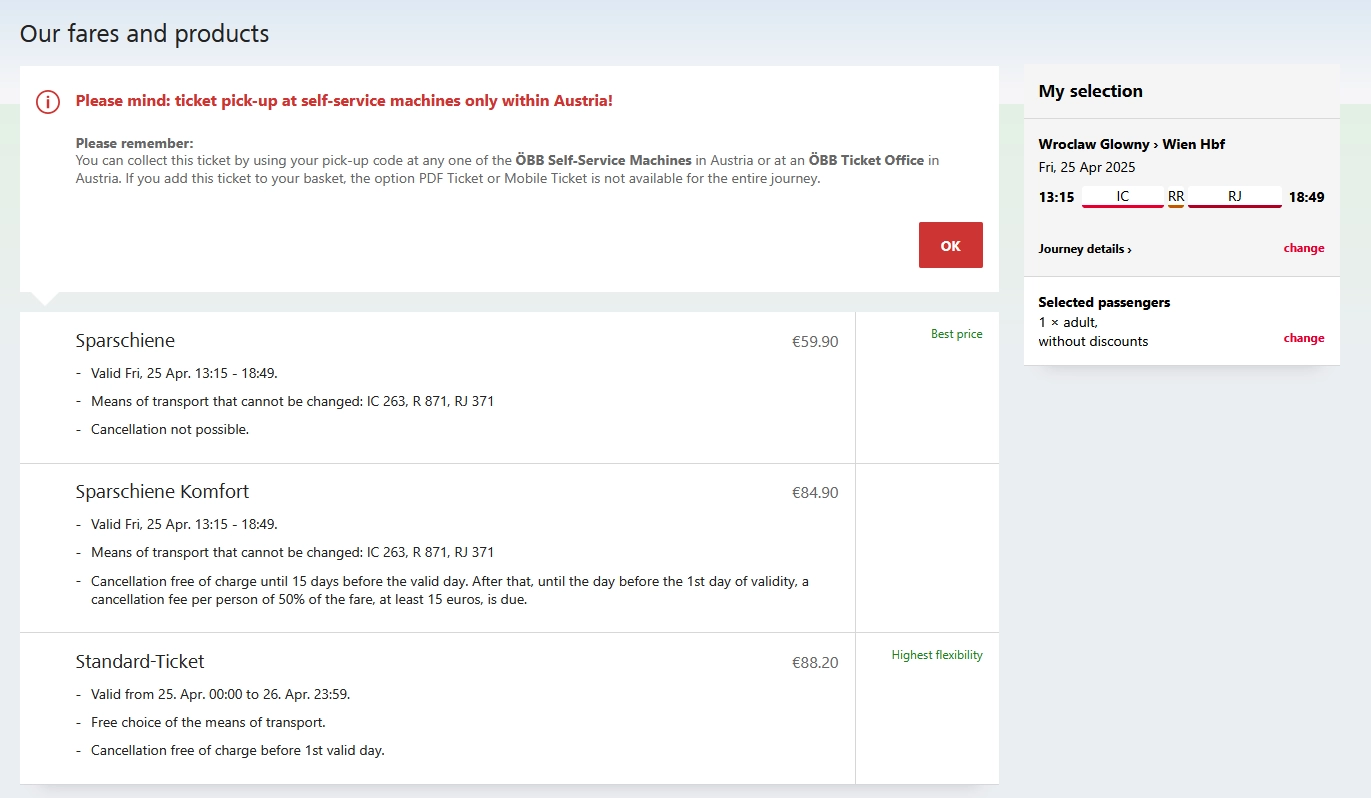Viewport: 1371px width, 798px height.
Task: Click the Highest flexibility badge
Action: point(937,655)
